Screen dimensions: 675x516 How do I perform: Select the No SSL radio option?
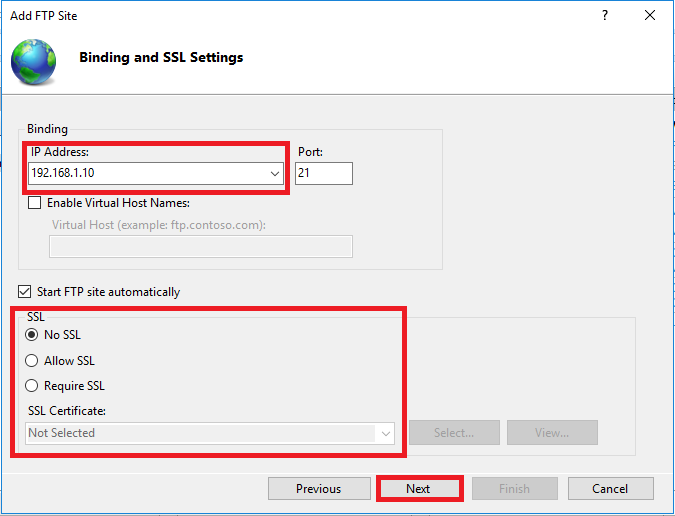31,335
